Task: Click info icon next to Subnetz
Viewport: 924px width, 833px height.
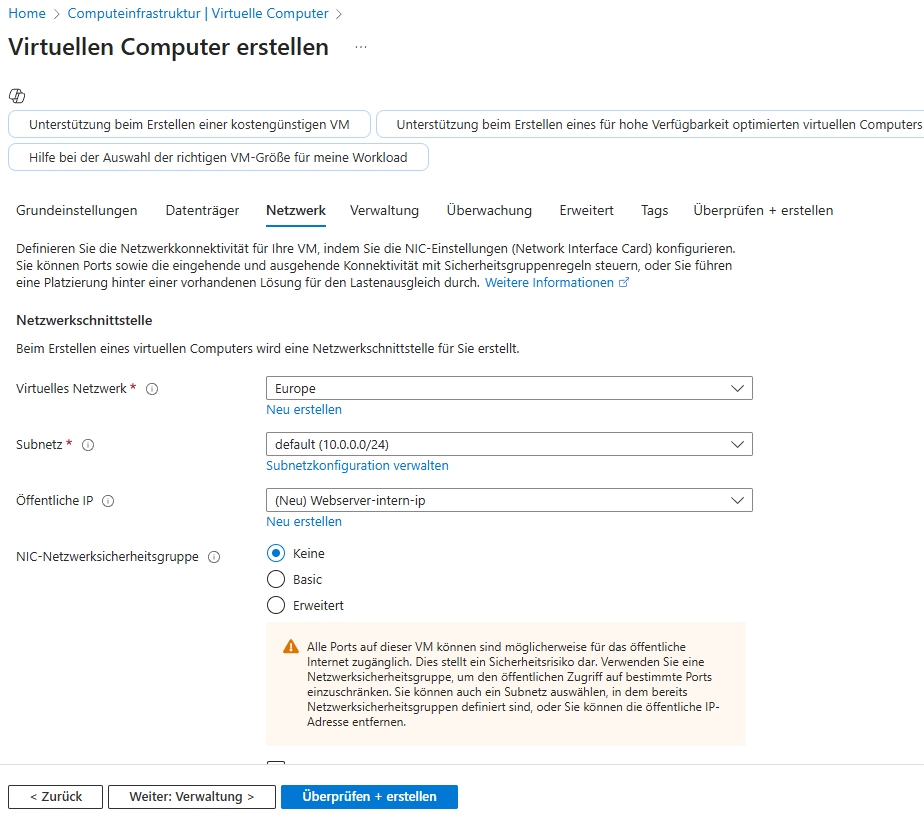Action: (88, 445)
